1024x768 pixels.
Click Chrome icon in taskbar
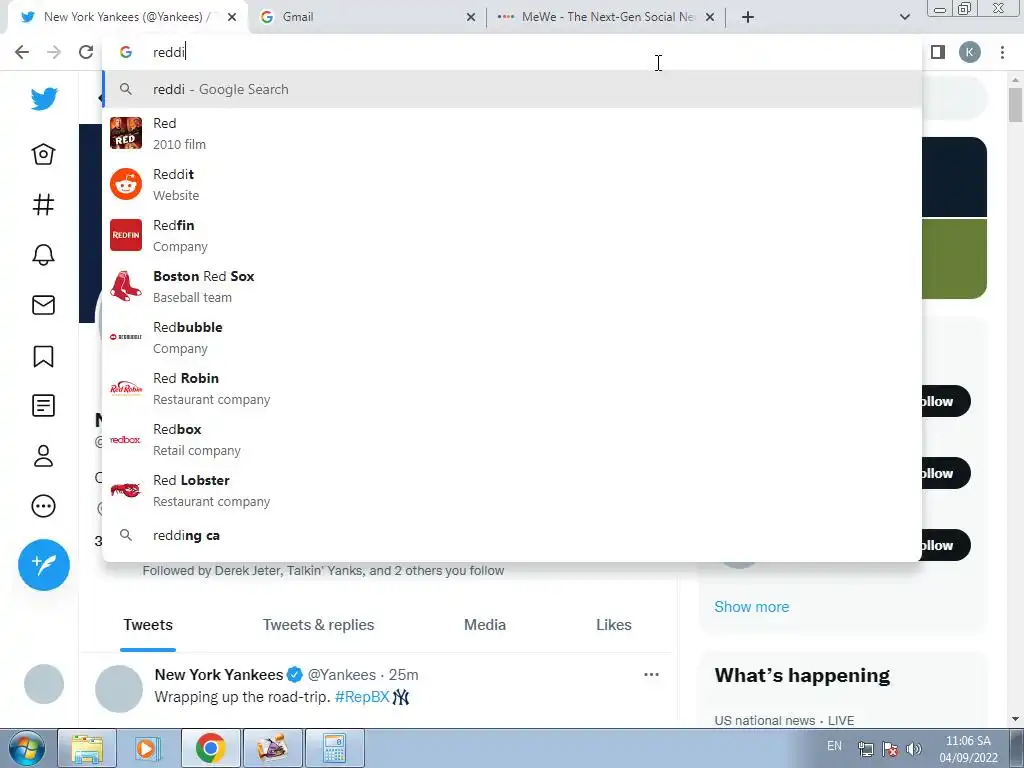point(210,748)
